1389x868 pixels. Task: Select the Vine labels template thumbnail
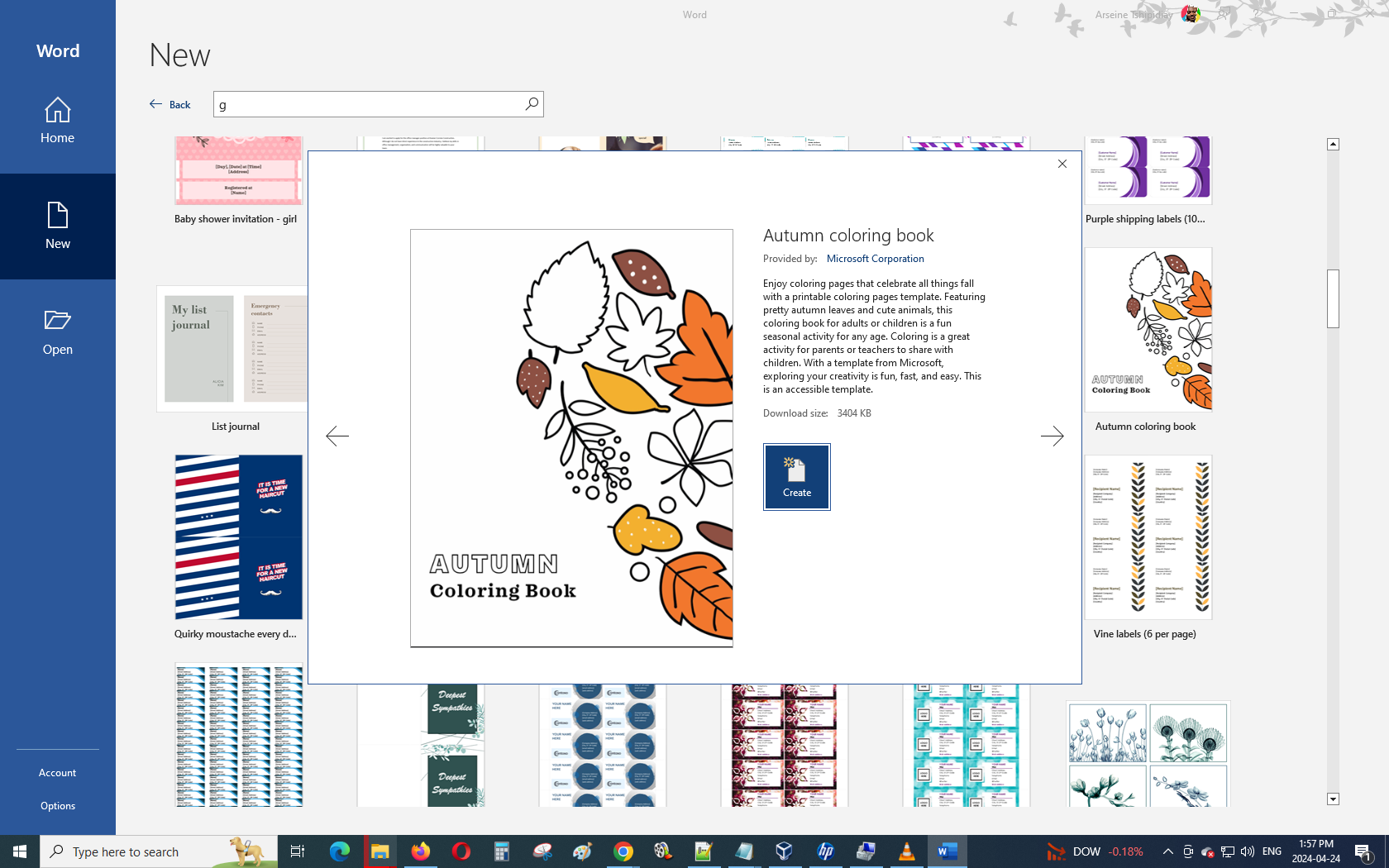[1148, 537]
